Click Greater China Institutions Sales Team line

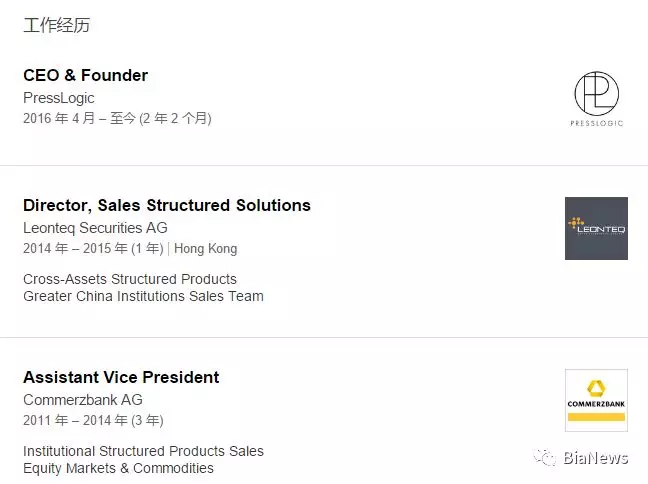143,296
